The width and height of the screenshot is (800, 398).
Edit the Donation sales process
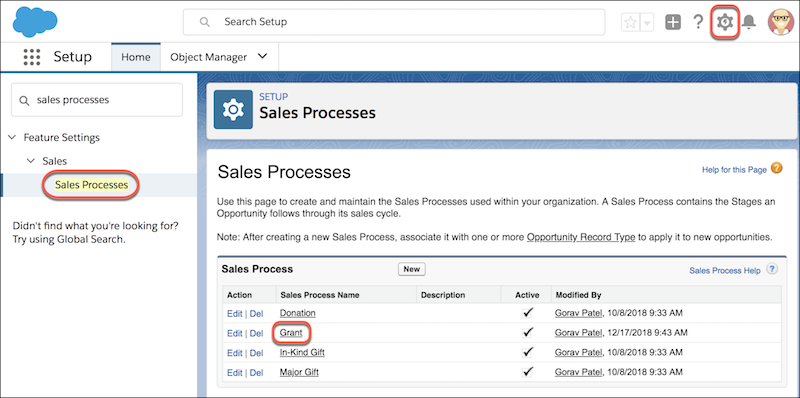coord(234,313)
